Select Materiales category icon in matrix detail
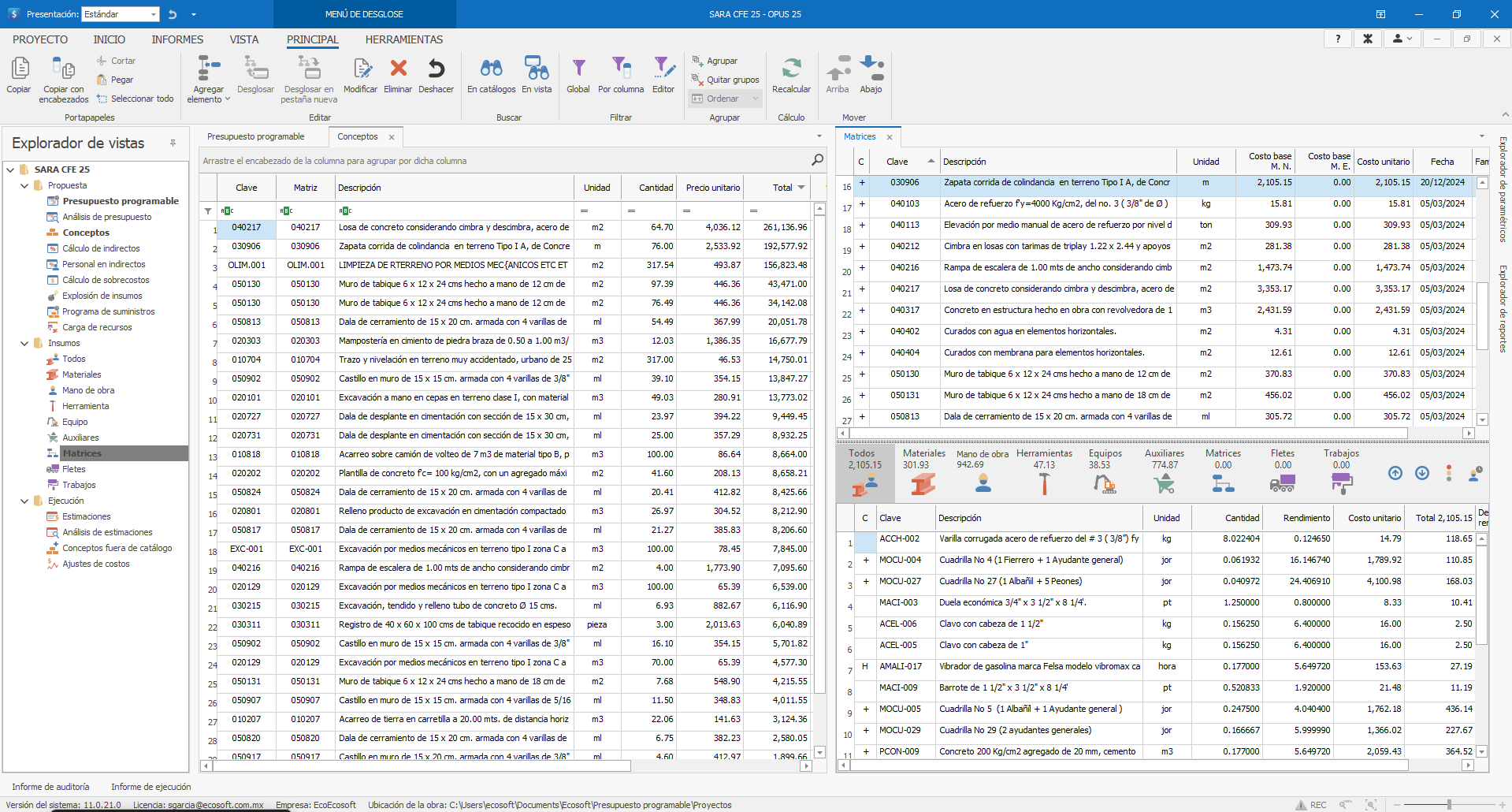The height and width of the screenshot is (812, 1512). pos(923,484)
